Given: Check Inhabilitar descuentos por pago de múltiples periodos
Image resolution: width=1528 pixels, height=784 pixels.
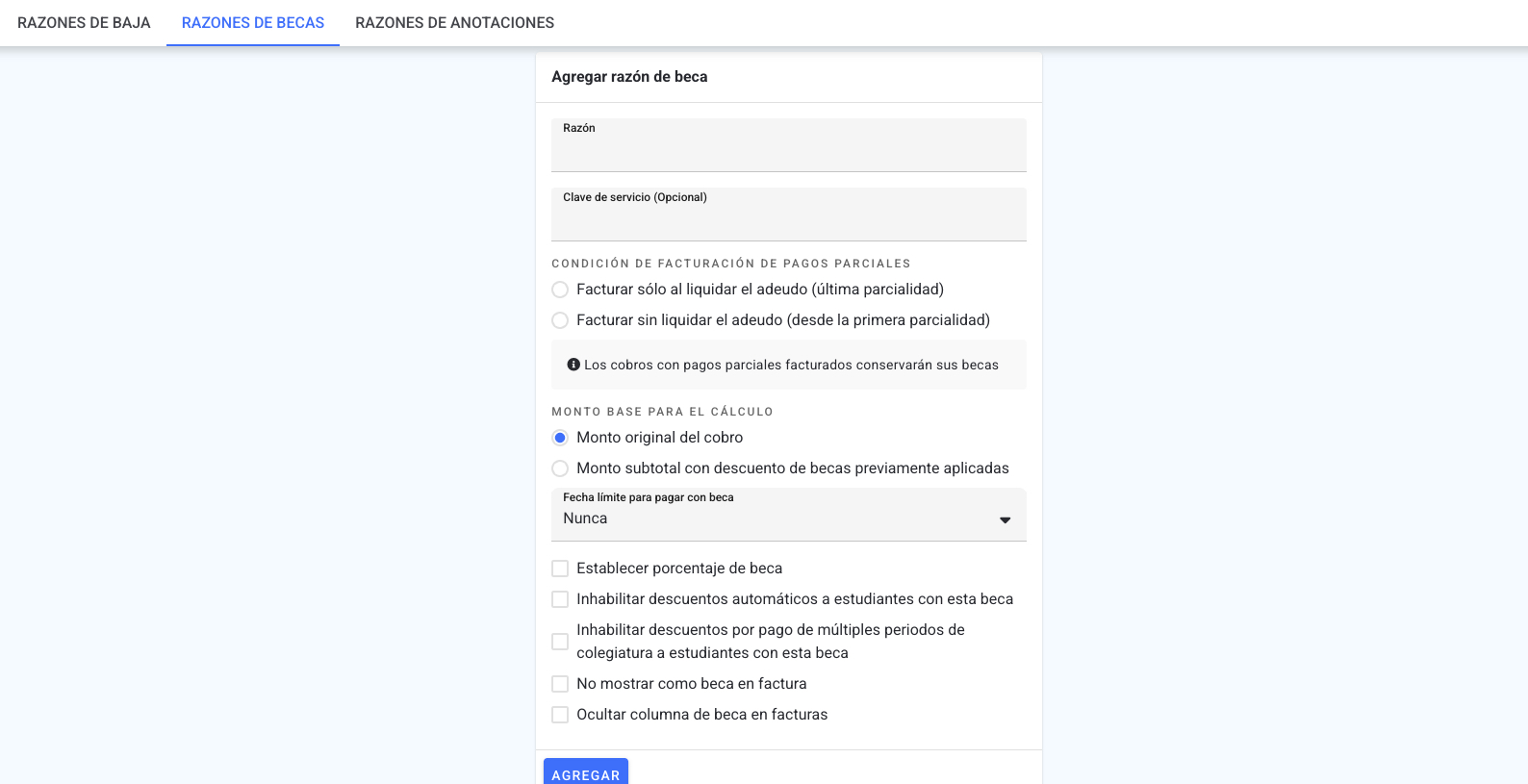Looking at the screenshot, I should pyautogui.click(x=560, y=642).
